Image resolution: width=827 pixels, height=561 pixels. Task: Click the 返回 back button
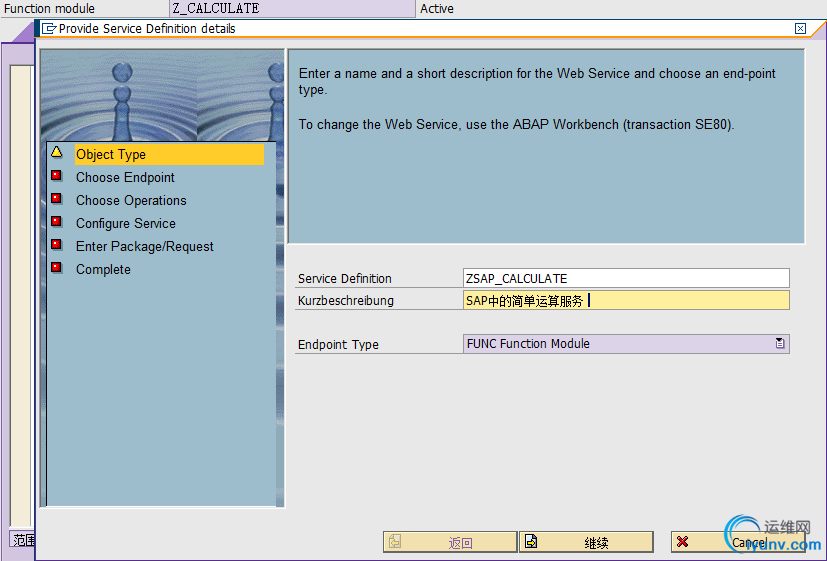[450, 542]
